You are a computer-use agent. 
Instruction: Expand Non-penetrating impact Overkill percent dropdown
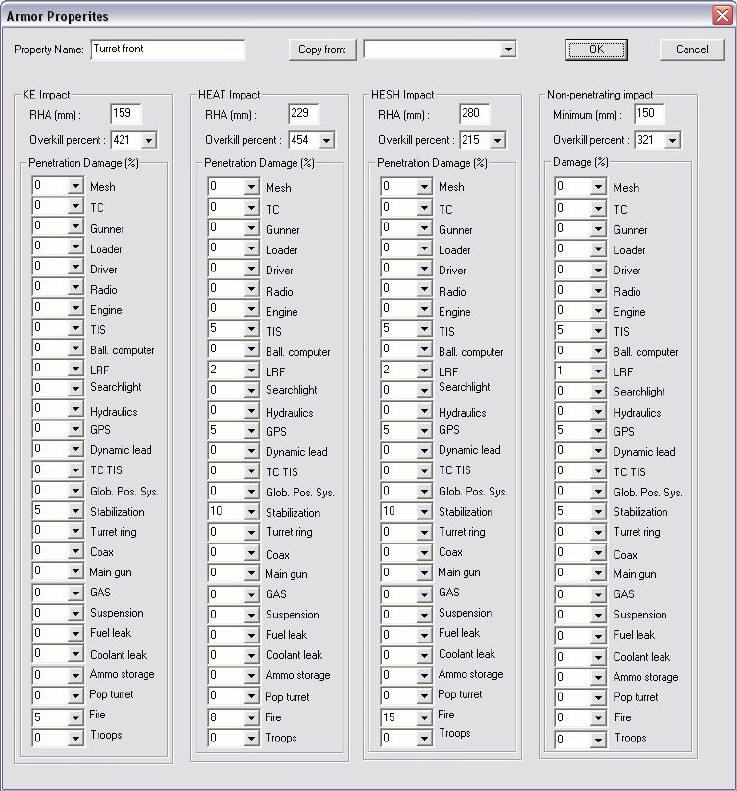[x=672, y=140]
